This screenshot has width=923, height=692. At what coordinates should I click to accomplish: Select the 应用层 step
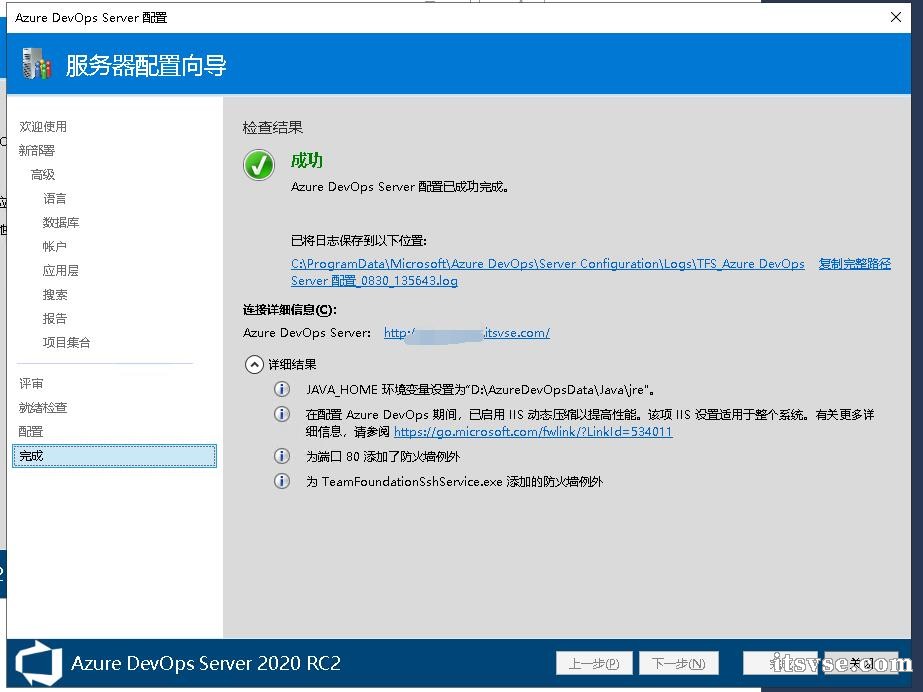[x=61, y=271]
